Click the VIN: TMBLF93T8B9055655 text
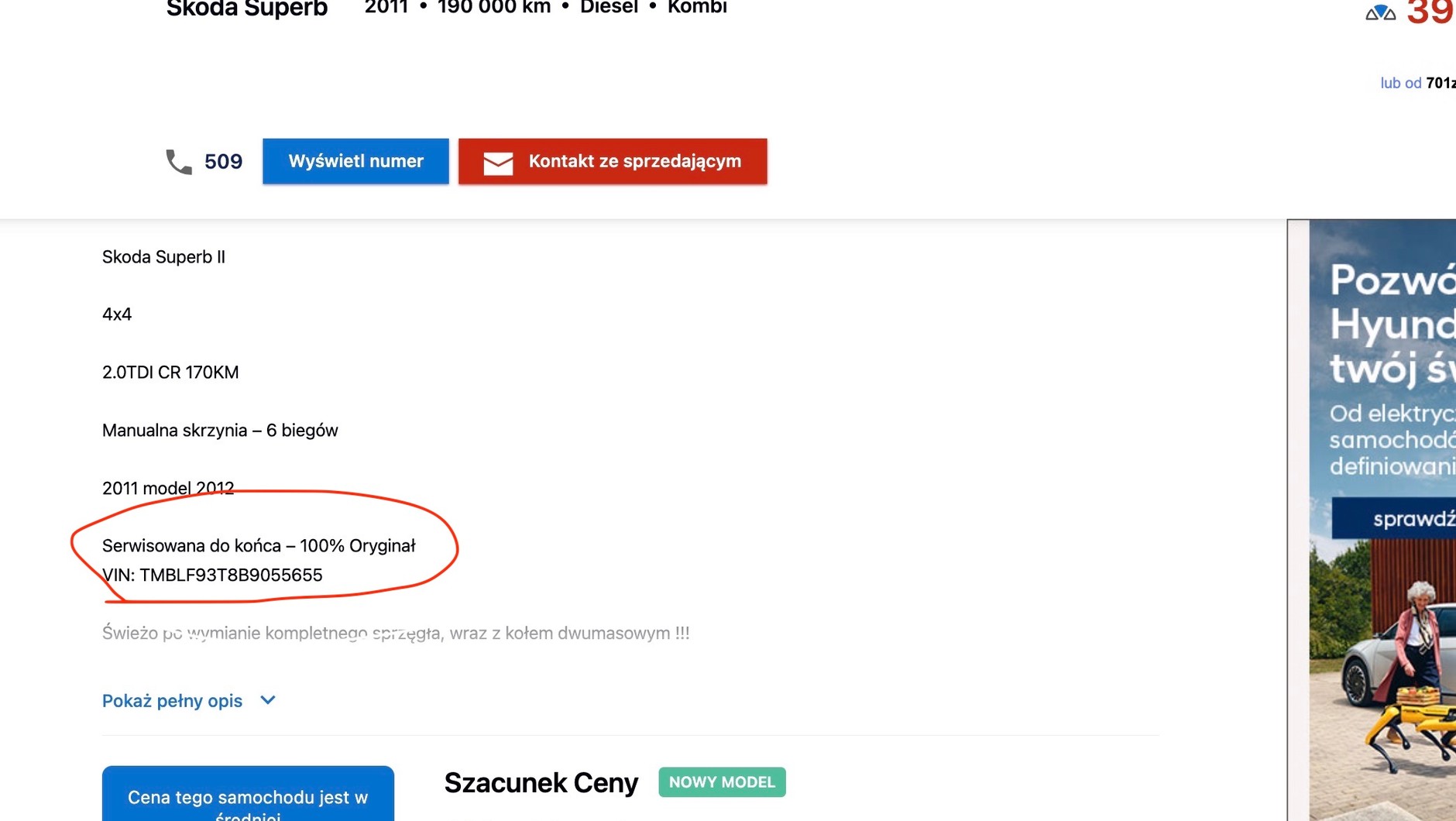Image resolution: width=1456 pixels, height=821 pixels. click(x=212, y=575)
